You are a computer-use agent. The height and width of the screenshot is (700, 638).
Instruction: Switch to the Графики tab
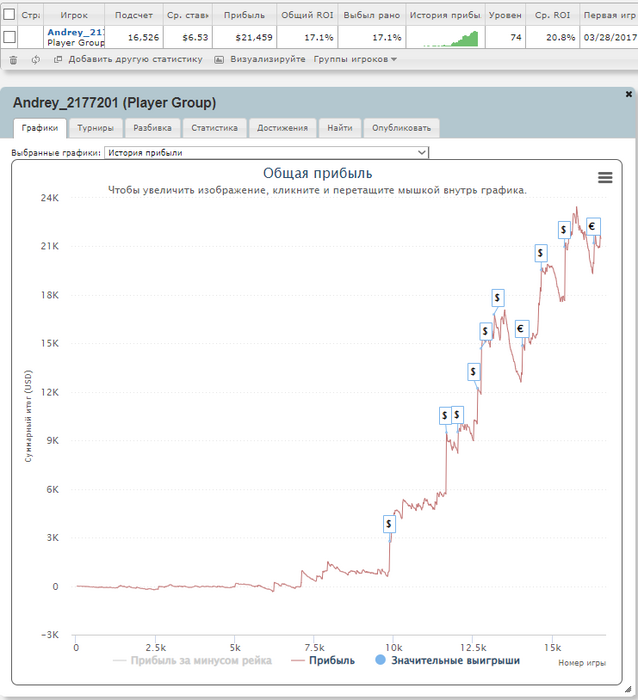coord(40,128)
